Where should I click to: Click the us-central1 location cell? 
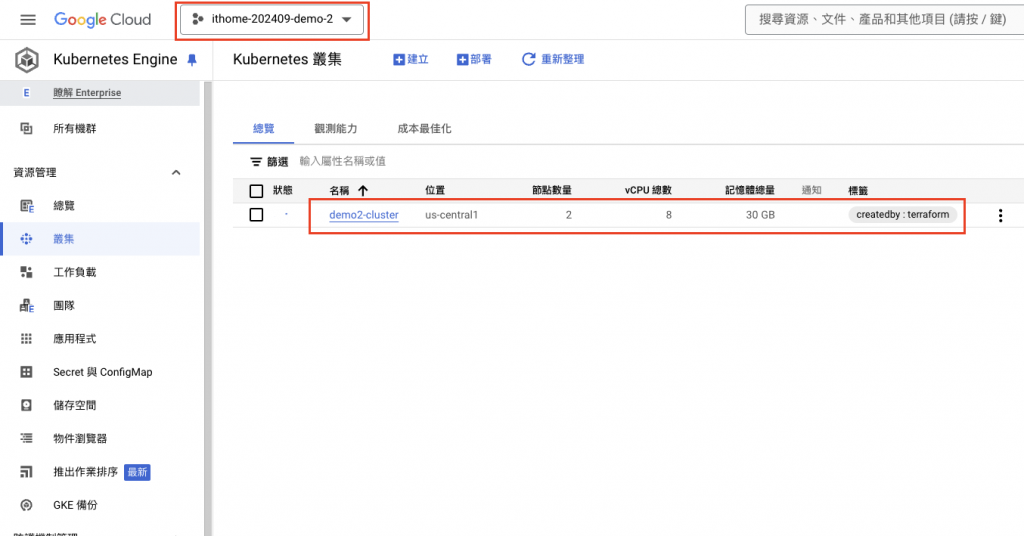[451, 215]
